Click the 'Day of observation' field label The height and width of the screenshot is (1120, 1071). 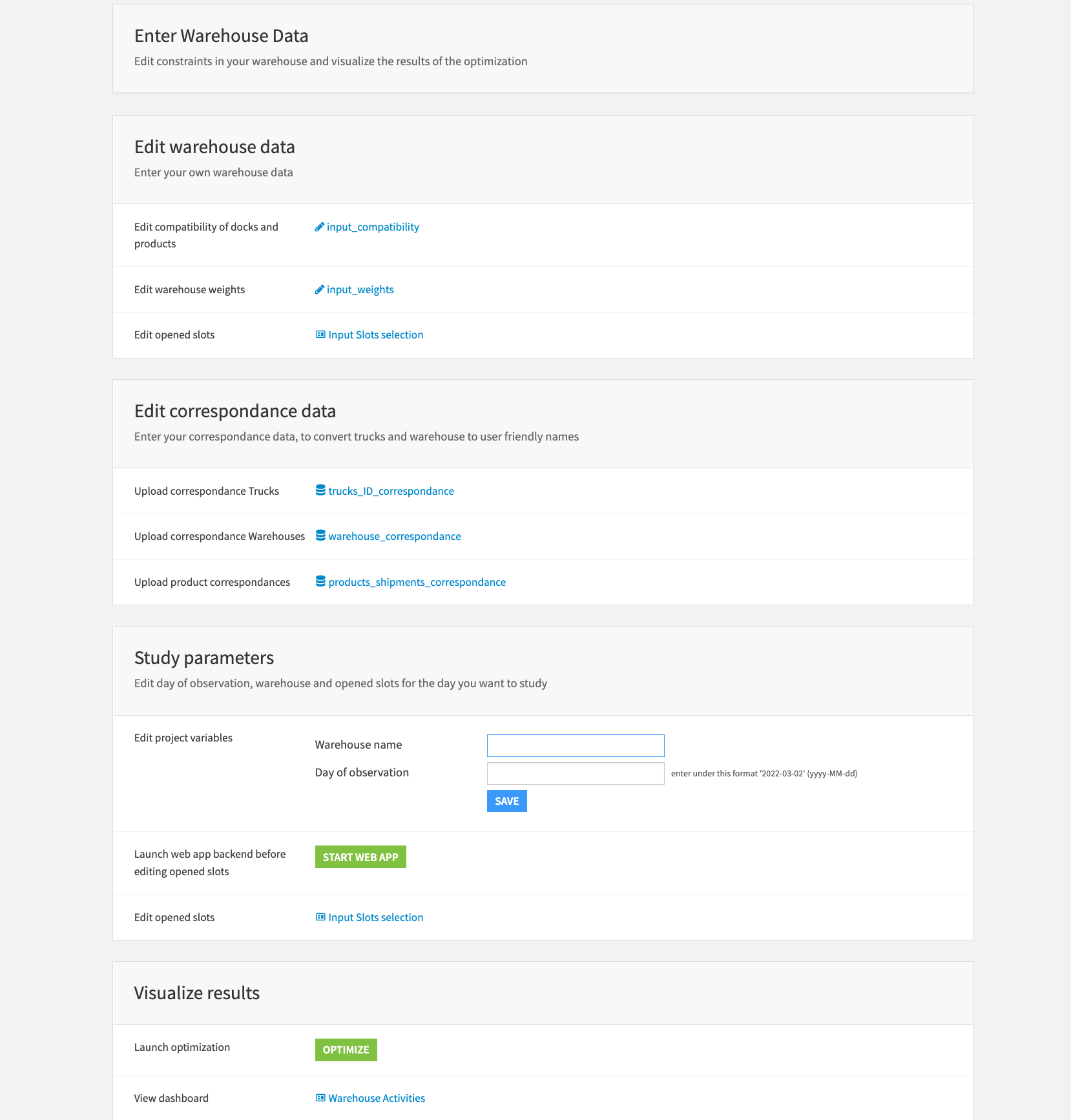(x=362, y=773)
